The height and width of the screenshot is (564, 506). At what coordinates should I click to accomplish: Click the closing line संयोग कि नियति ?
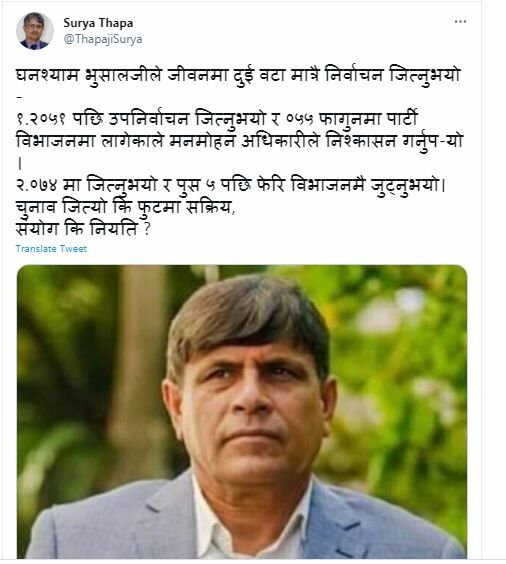pos(83,229)
